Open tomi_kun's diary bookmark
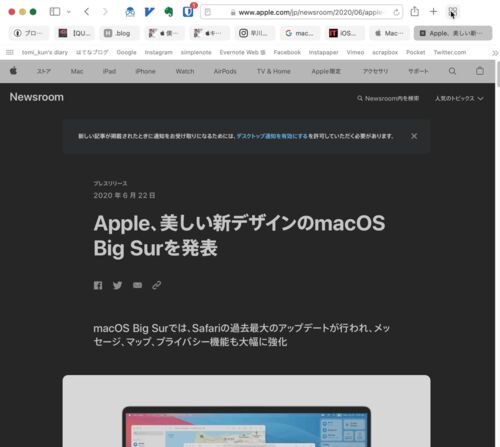The width and height of the screenshot is (500, 447). [x=45, y=52]
